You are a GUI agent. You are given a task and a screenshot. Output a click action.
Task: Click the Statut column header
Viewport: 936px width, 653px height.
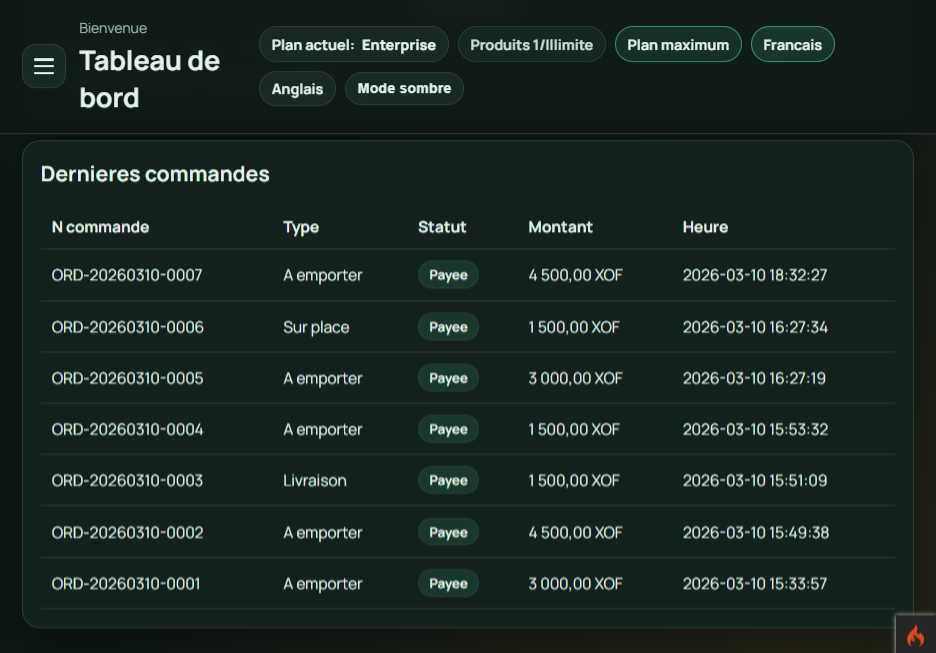click(x=442, y=227)
